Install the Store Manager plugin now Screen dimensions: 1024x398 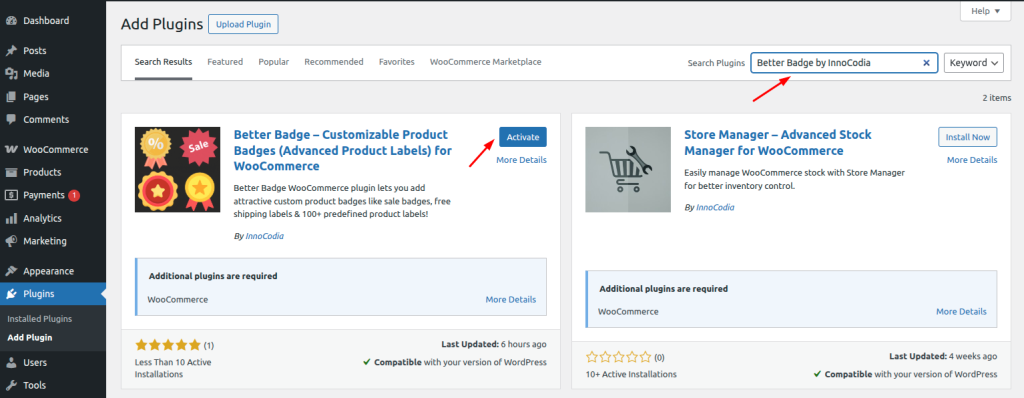(x=968, y=137)
